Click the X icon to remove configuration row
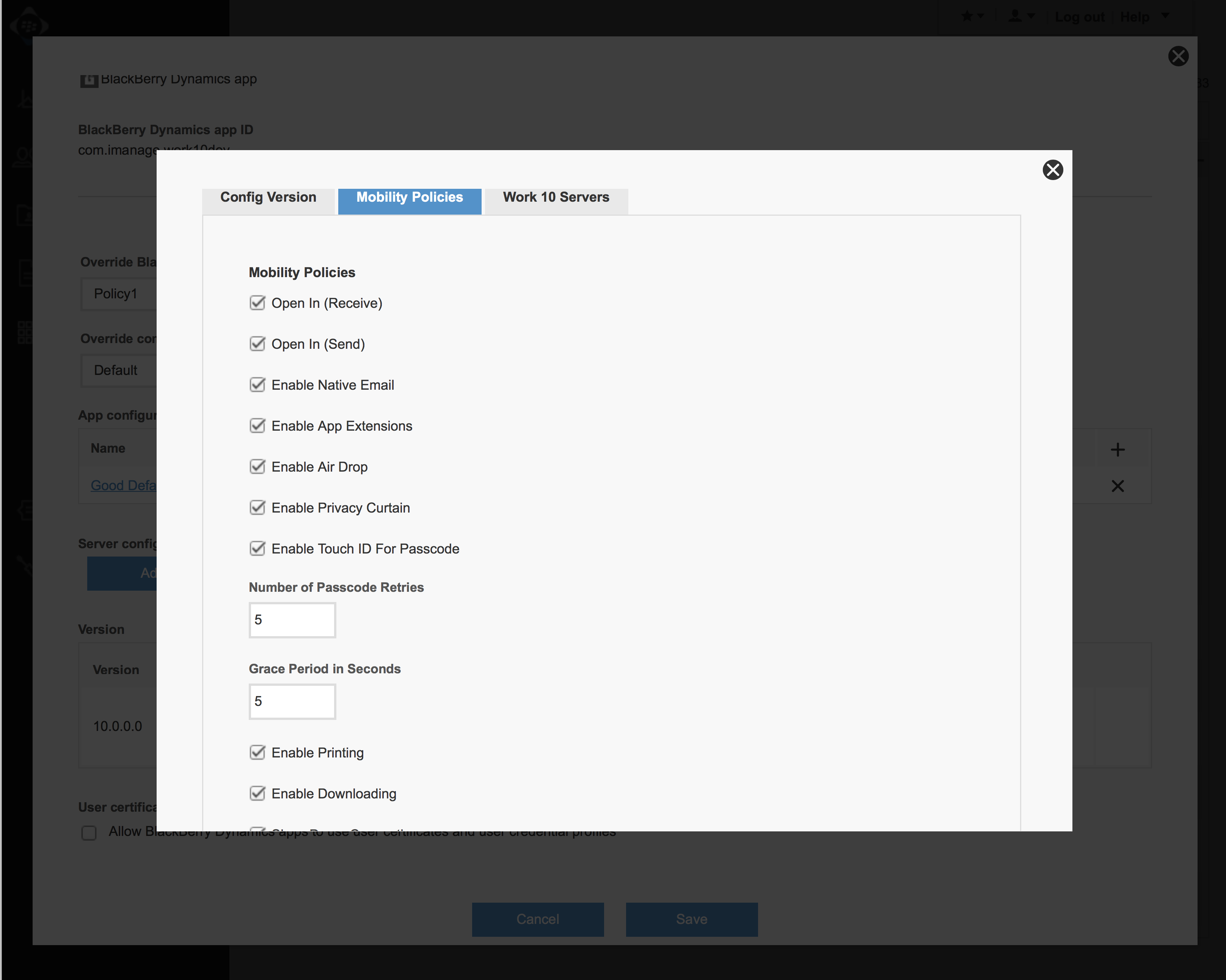The width and height of the screenshot is (1226, 980). point(1118,486)
